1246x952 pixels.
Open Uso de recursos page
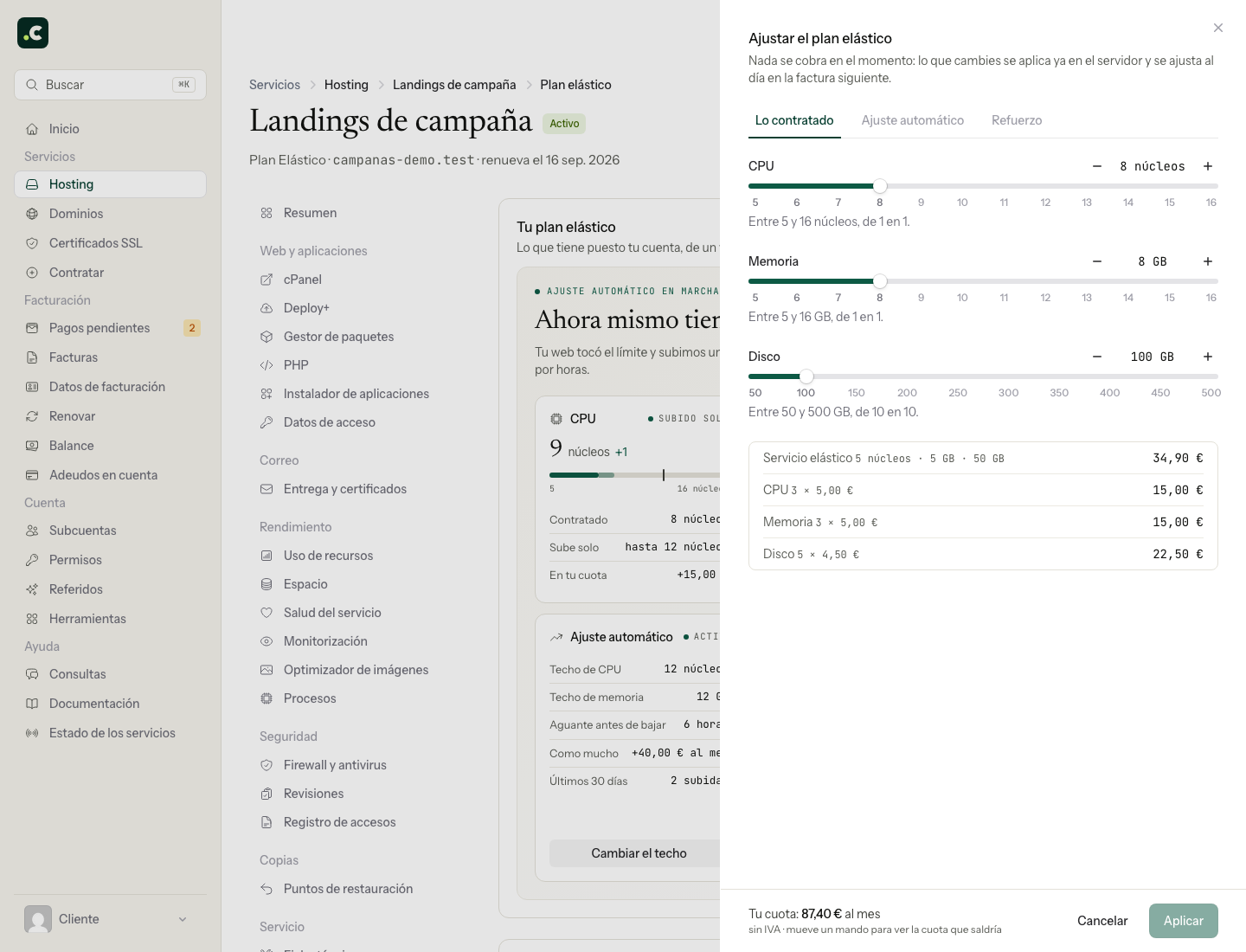click(328, 556)
